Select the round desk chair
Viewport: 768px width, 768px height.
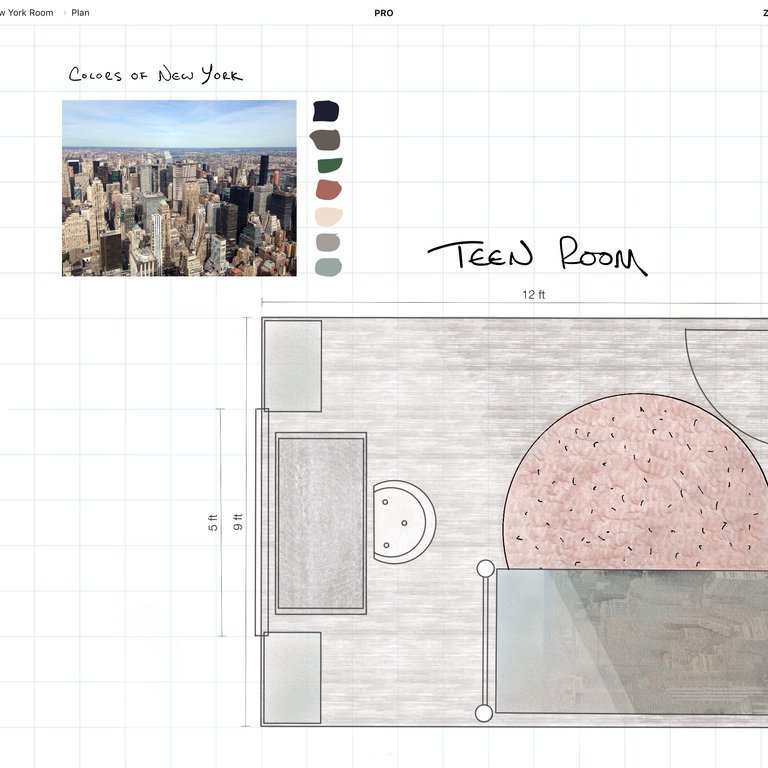404,522
